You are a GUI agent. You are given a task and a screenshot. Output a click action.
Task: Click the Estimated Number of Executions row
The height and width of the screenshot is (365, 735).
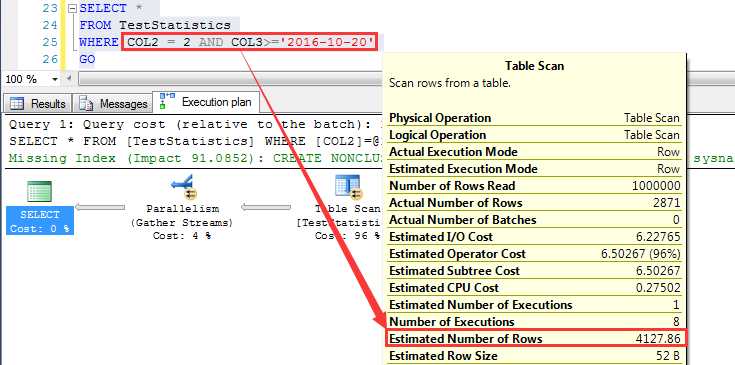(x=534, y=305)
